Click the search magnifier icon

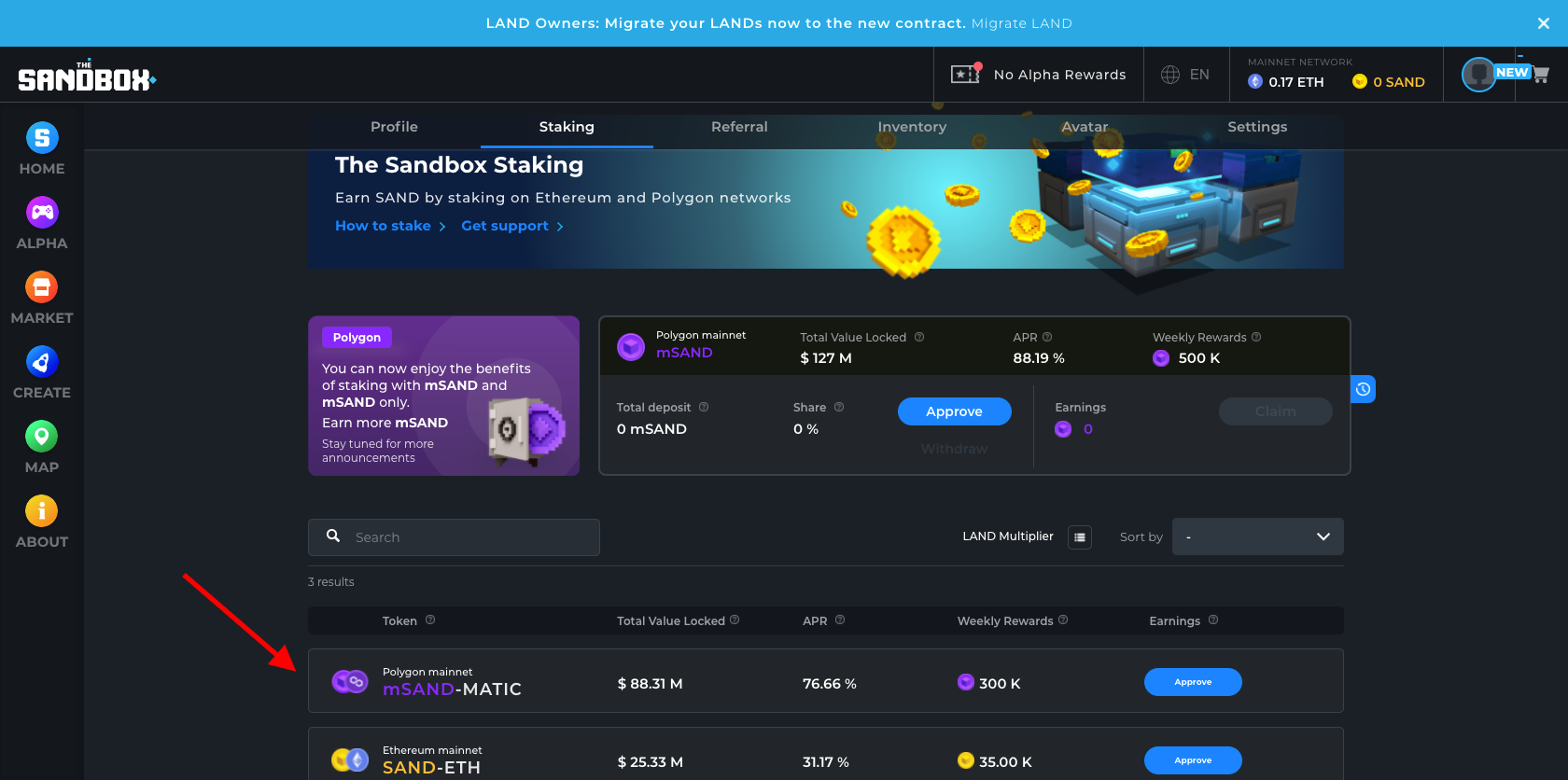[333, 536]
